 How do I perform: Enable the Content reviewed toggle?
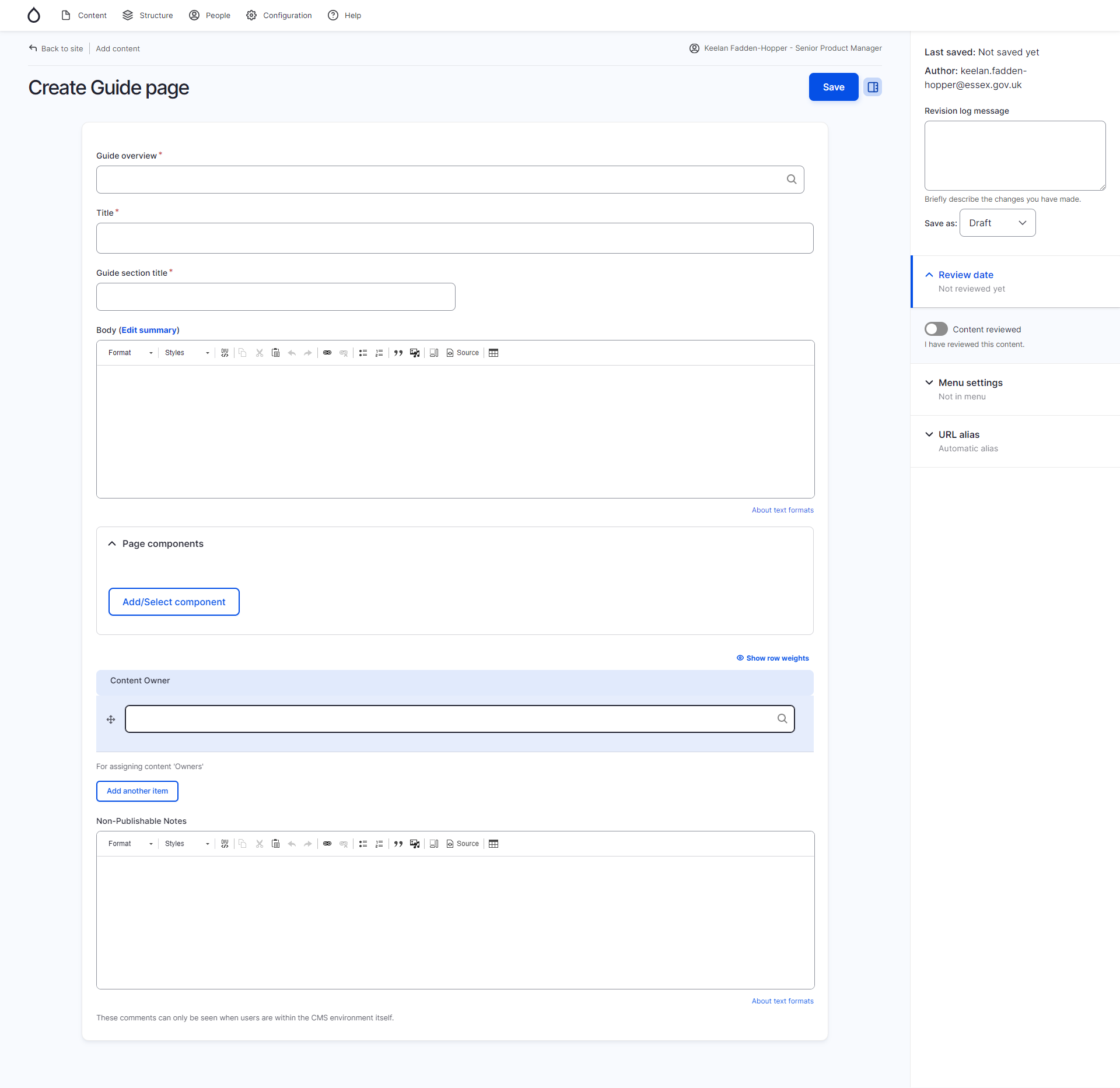pos(936,329)
